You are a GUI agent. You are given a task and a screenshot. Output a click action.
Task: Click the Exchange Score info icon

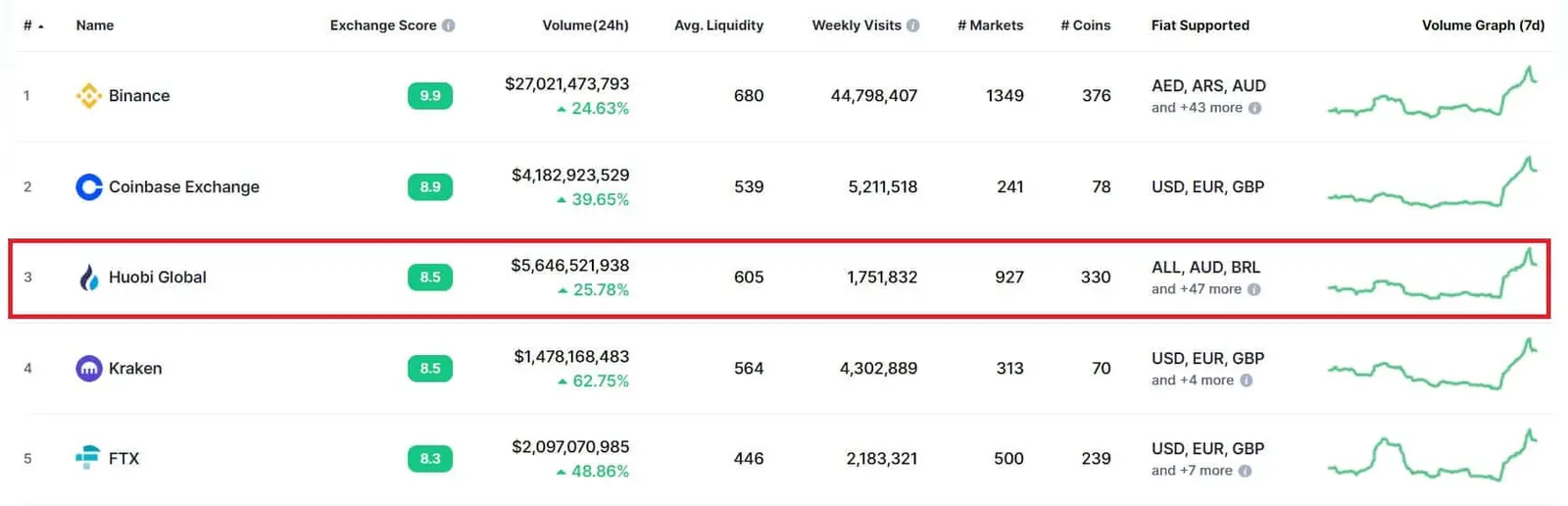pos(449,25)
